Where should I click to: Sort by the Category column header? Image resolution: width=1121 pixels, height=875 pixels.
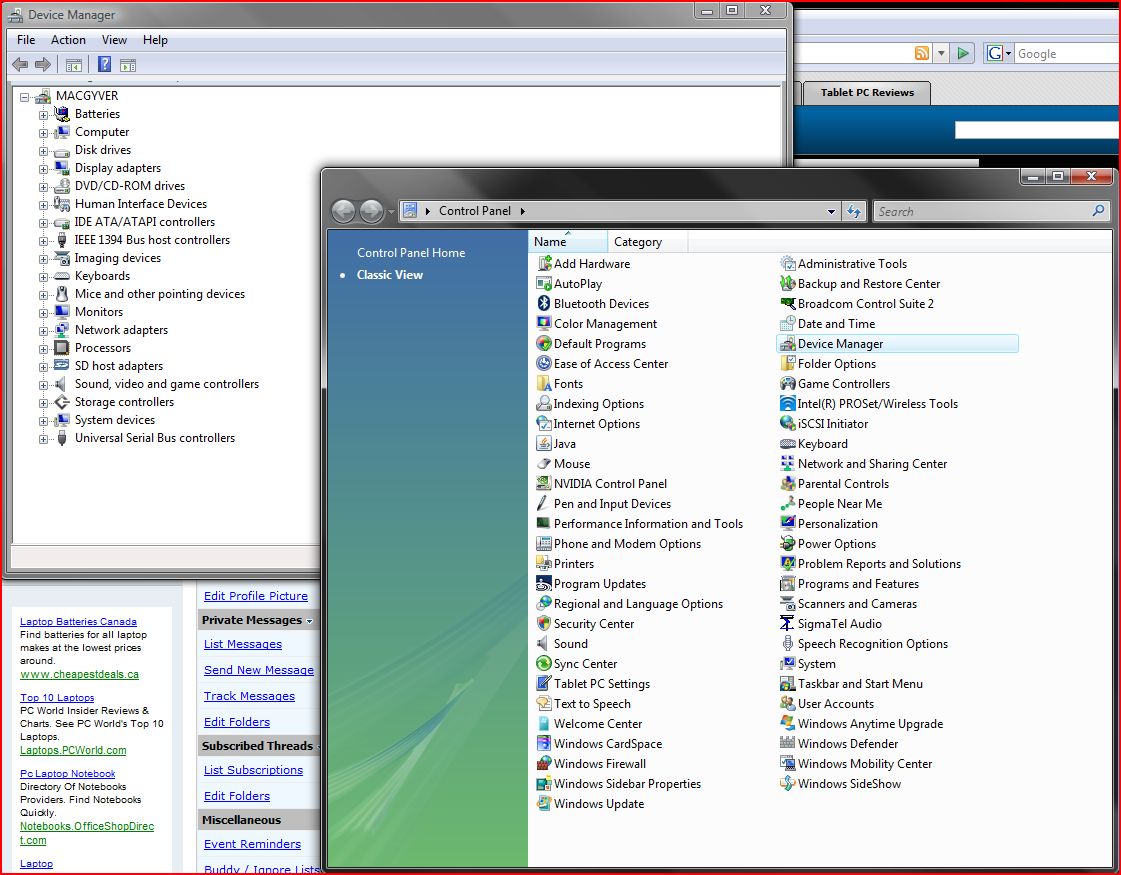(647, 242)
